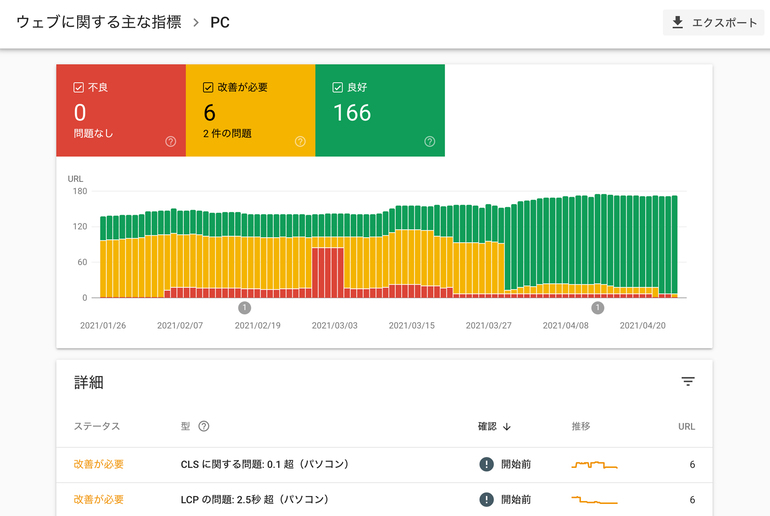Viewport: 770px width, 516px height.
Task: Click the 開始前 label in the LCP row
Action: pos(516,500)
